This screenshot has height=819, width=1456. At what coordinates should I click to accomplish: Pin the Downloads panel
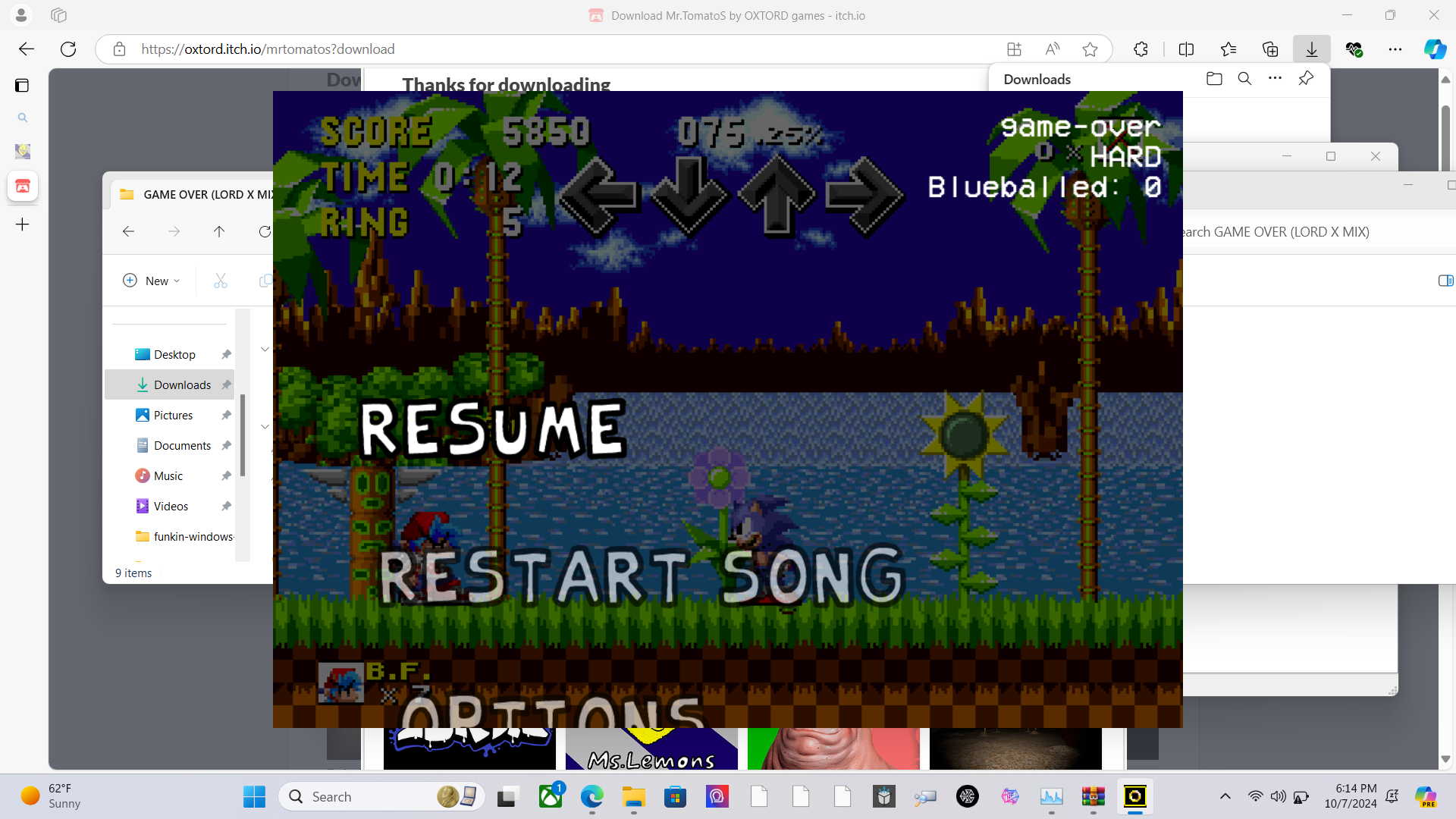1306,79
